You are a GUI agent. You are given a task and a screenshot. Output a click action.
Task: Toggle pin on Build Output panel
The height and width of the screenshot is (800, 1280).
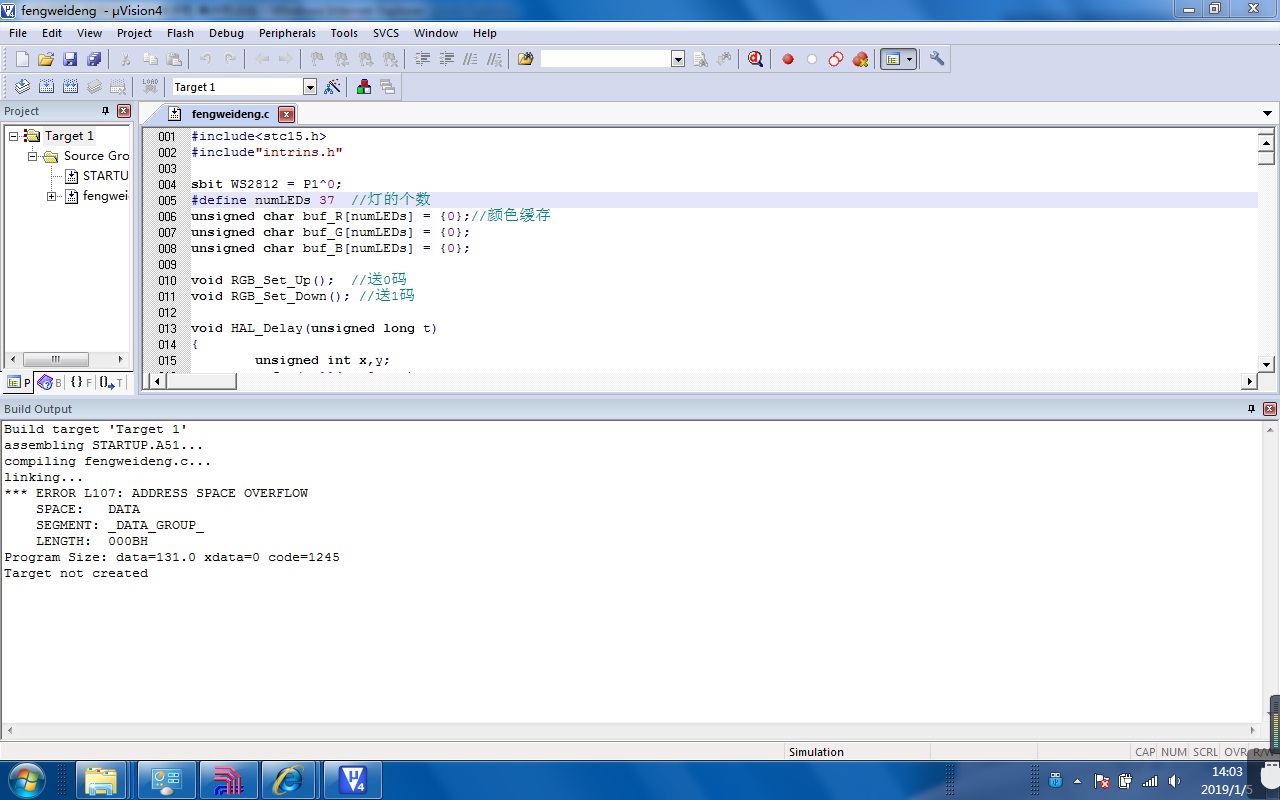pyautogui.click(x=1251, y=409)
